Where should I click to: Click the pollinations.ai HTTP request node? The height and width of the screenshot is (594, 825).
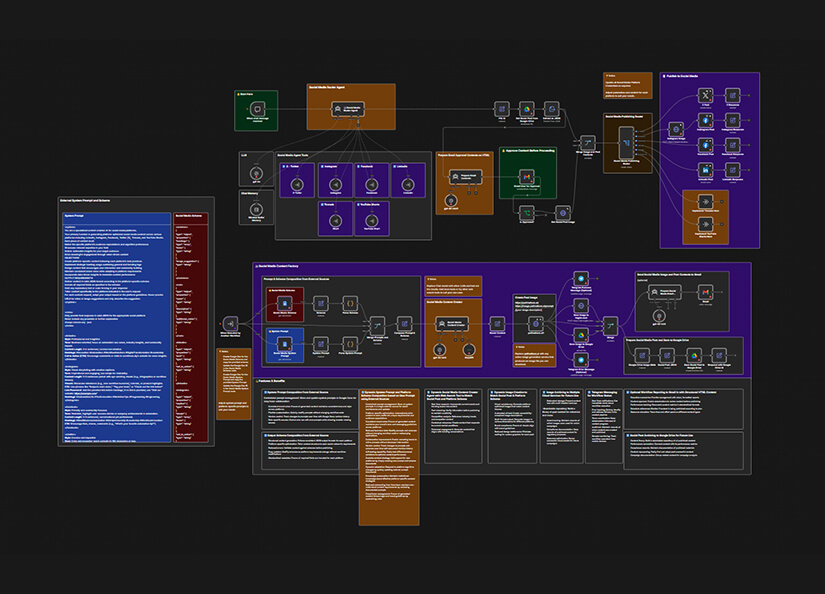pos(535,324)
